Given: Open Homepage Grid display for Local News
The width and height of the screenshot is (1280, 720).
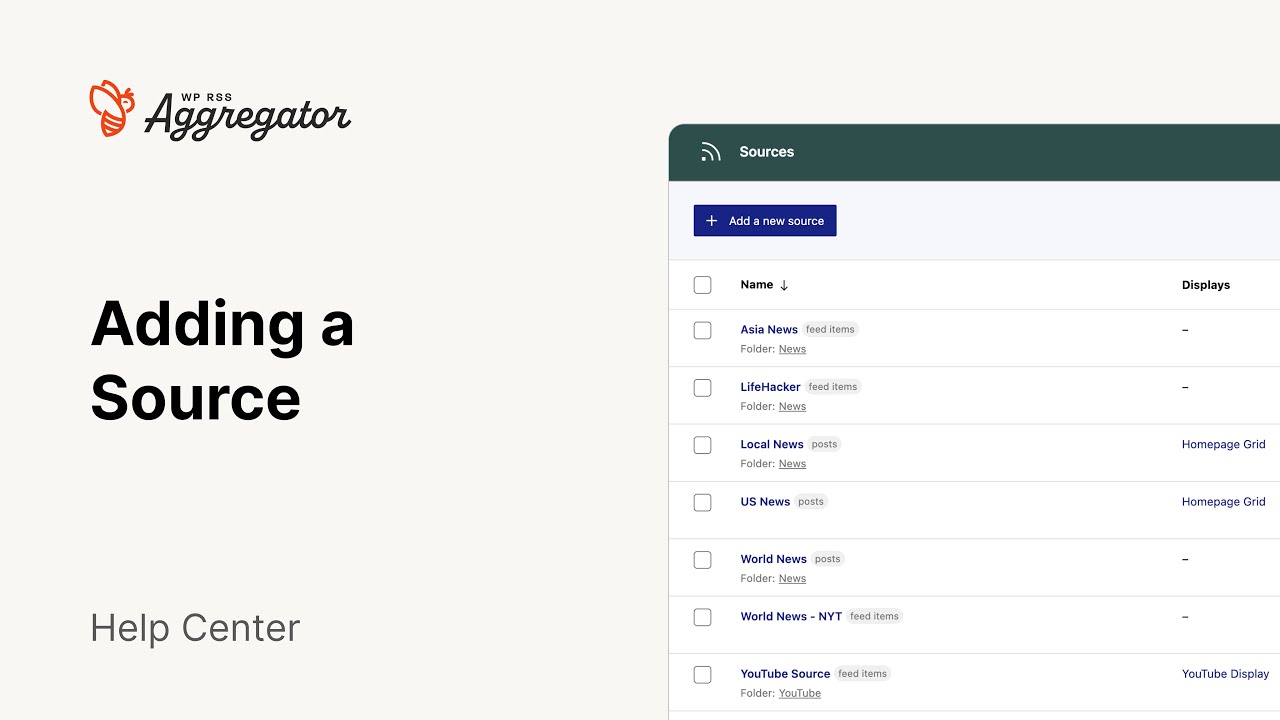Looking at the screenshot, I should 1223,444.
